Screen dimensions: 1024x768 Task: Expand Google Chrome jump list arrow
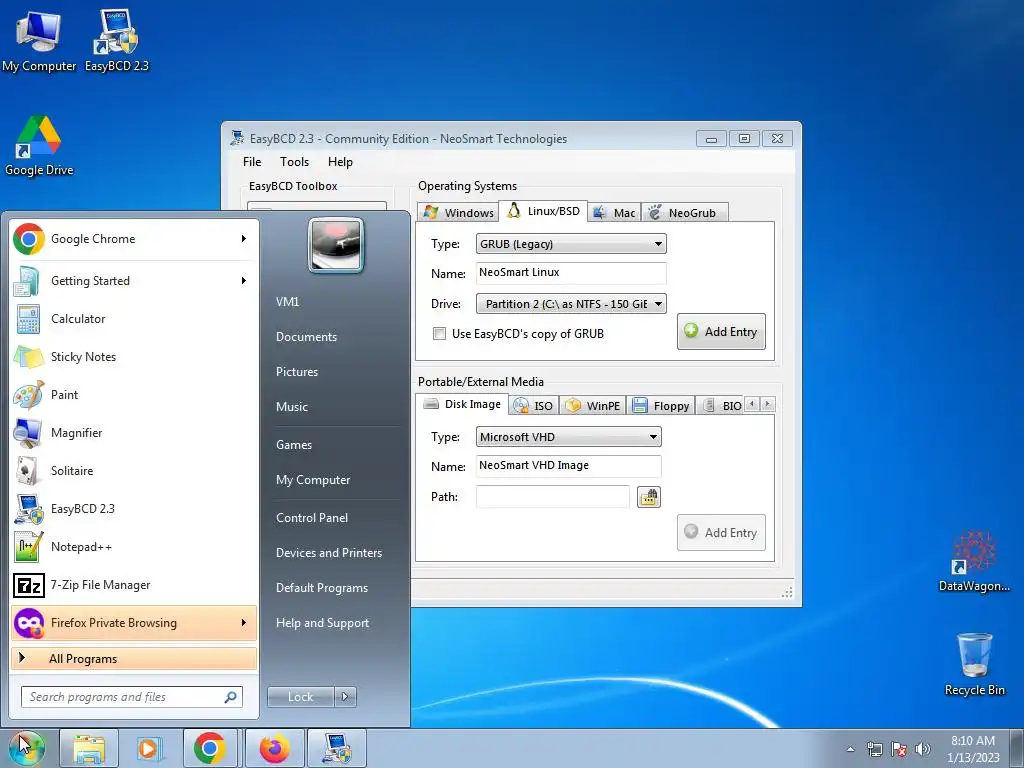point(244,239)
